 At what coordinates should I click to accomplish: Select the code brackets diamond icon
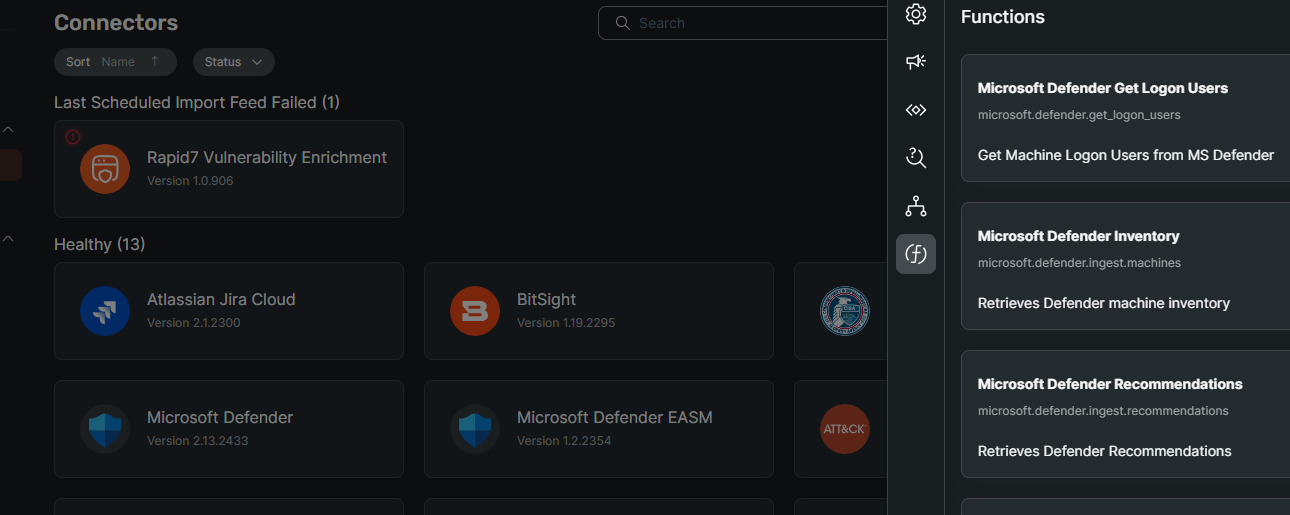[915, 110]
